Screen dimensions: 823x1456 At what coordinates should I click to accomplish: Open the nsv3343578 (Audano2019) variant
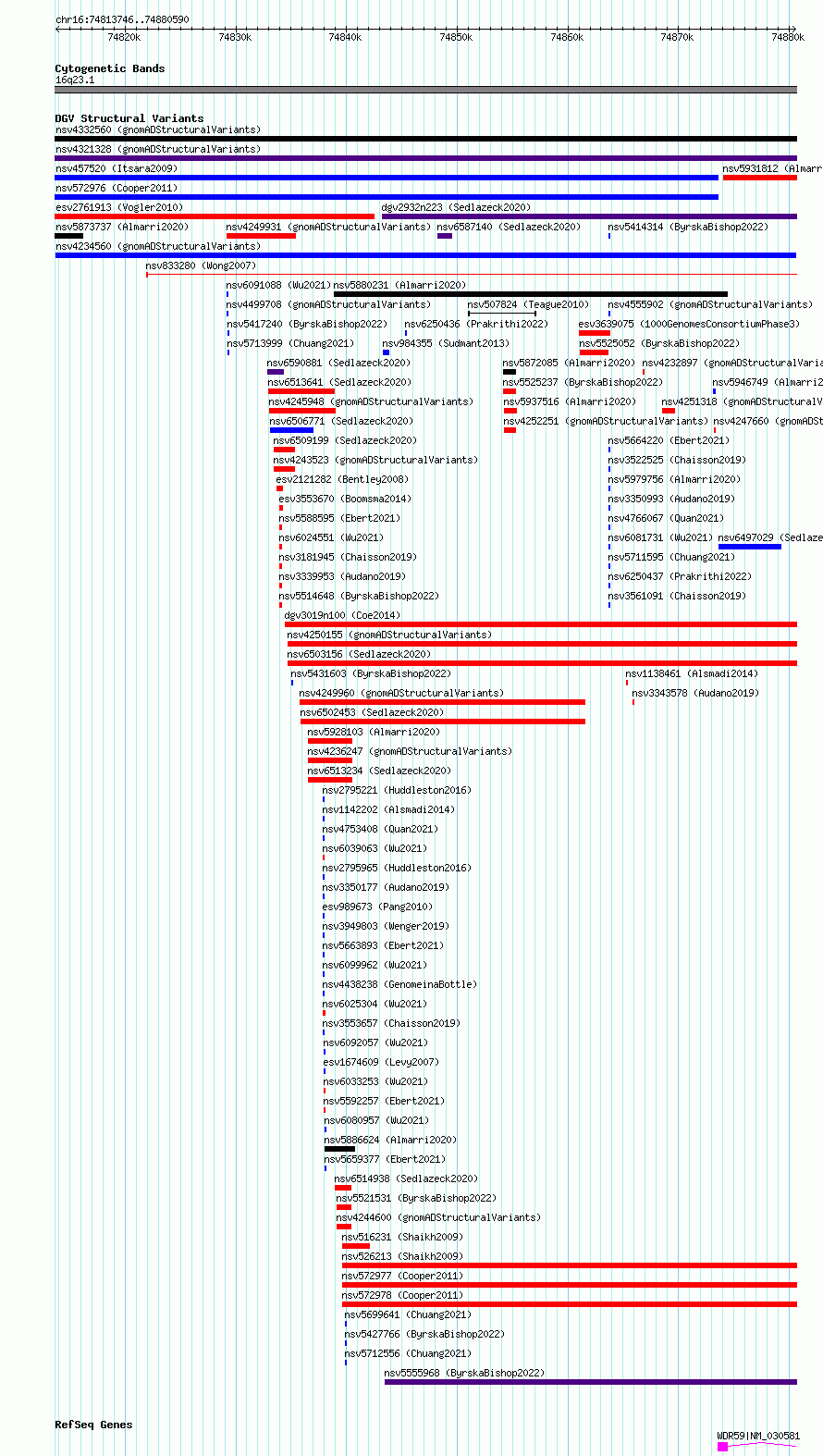coord(633,702)
